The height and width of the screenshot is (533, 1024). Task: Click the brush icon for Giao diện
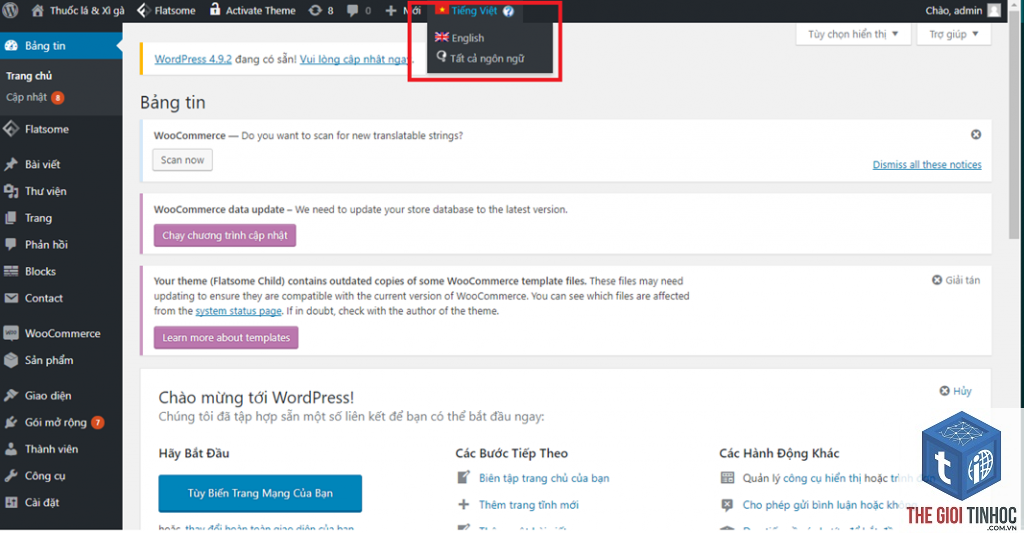(11, 395)
